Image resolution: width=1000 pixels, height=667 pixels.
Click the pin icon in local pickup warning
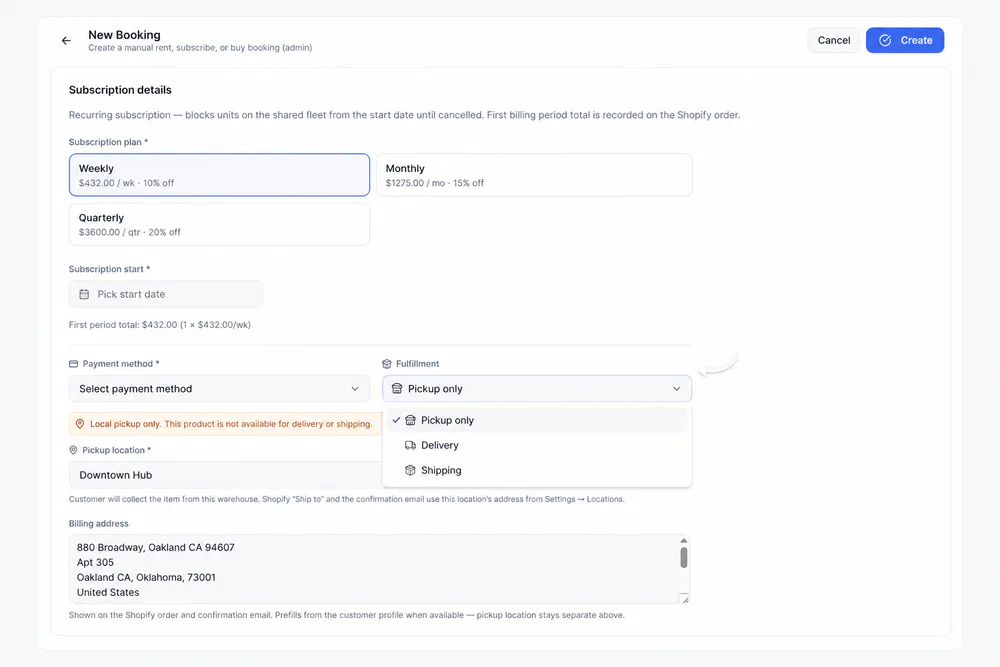point(80,423)
